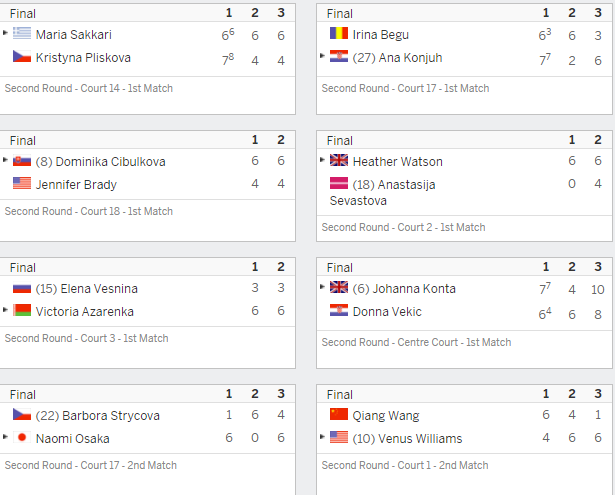This screenshot has width=615, height=495.
Task: Click the Japanese flag next to Naomi Osaka
Action: (22, 437)
